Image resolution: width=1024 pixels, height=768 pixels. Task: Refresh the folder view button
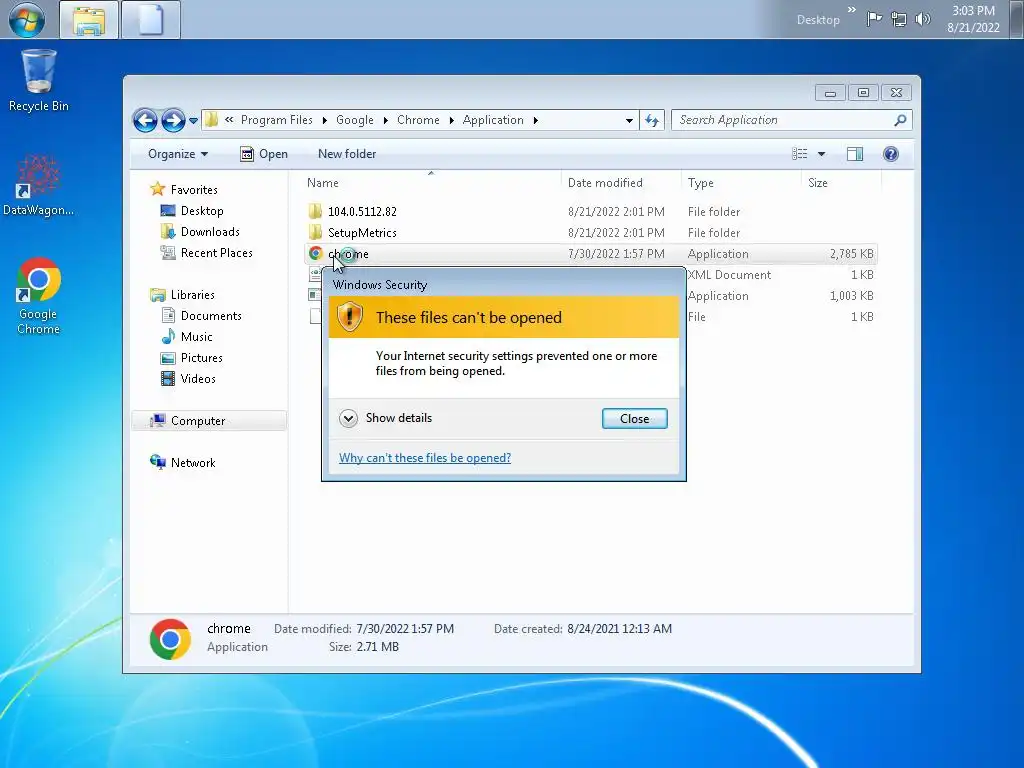[652, 120]
